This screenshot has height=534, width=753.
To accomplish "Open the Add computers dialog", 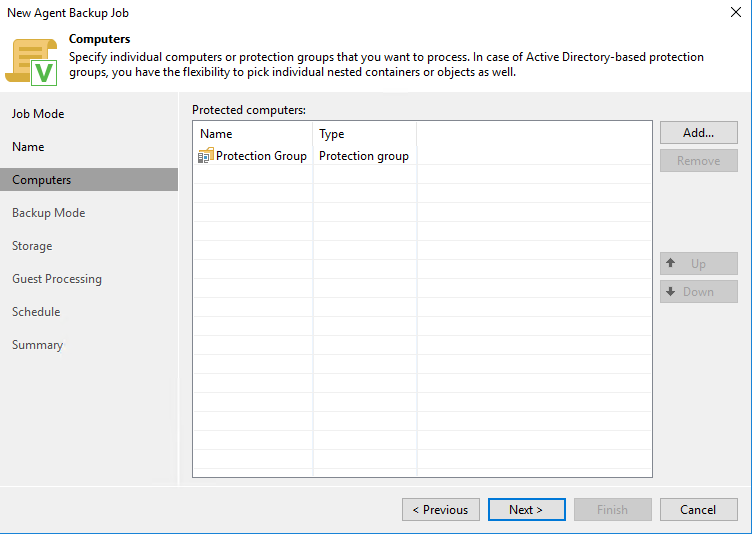I will pos(698,133).
